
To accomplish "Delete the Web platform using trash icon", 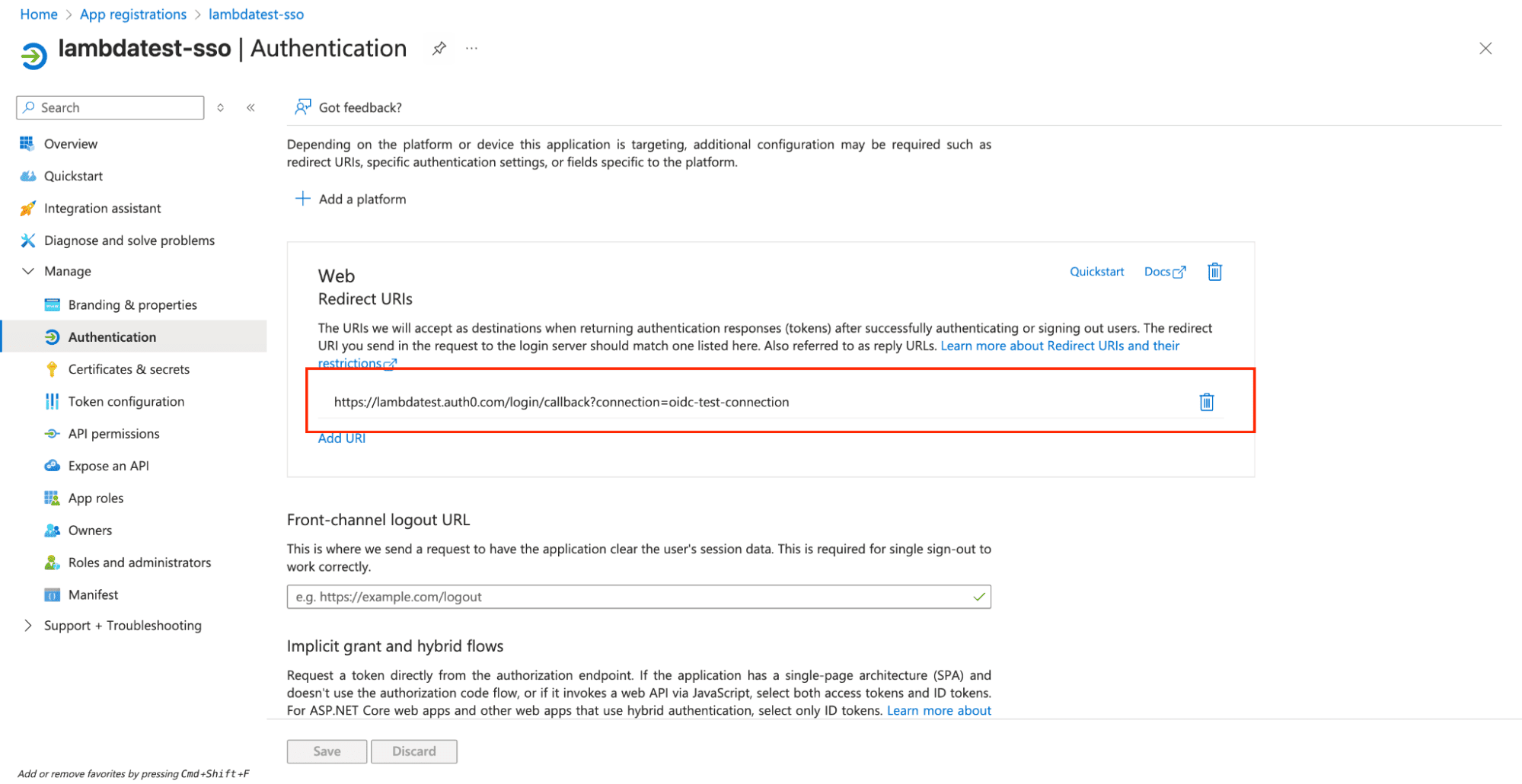I will [x=1214, y=271].
